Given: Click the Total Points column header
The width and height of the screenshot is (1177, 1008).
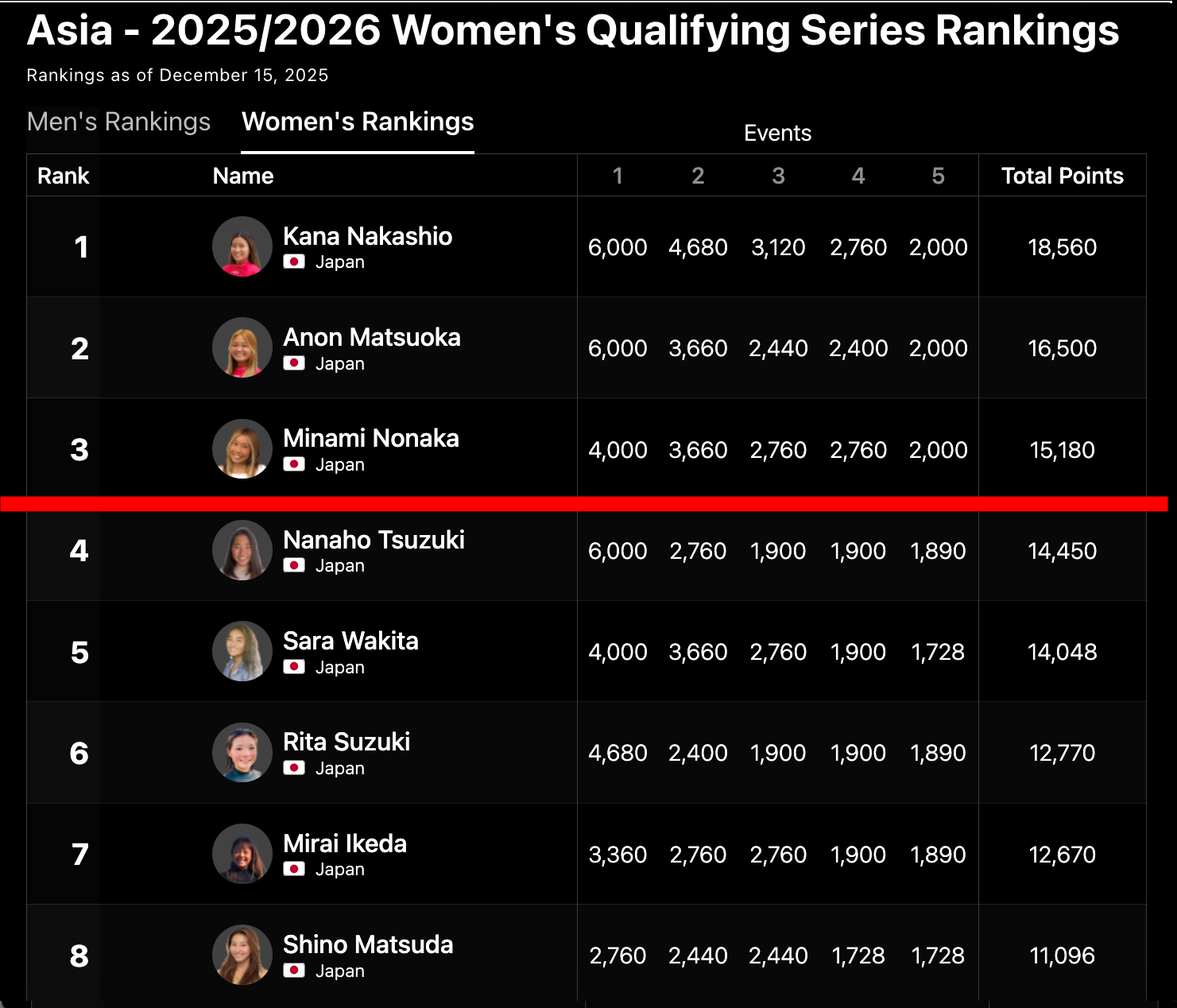Looking at the screenshot, I should click(x=1062, y=176).
